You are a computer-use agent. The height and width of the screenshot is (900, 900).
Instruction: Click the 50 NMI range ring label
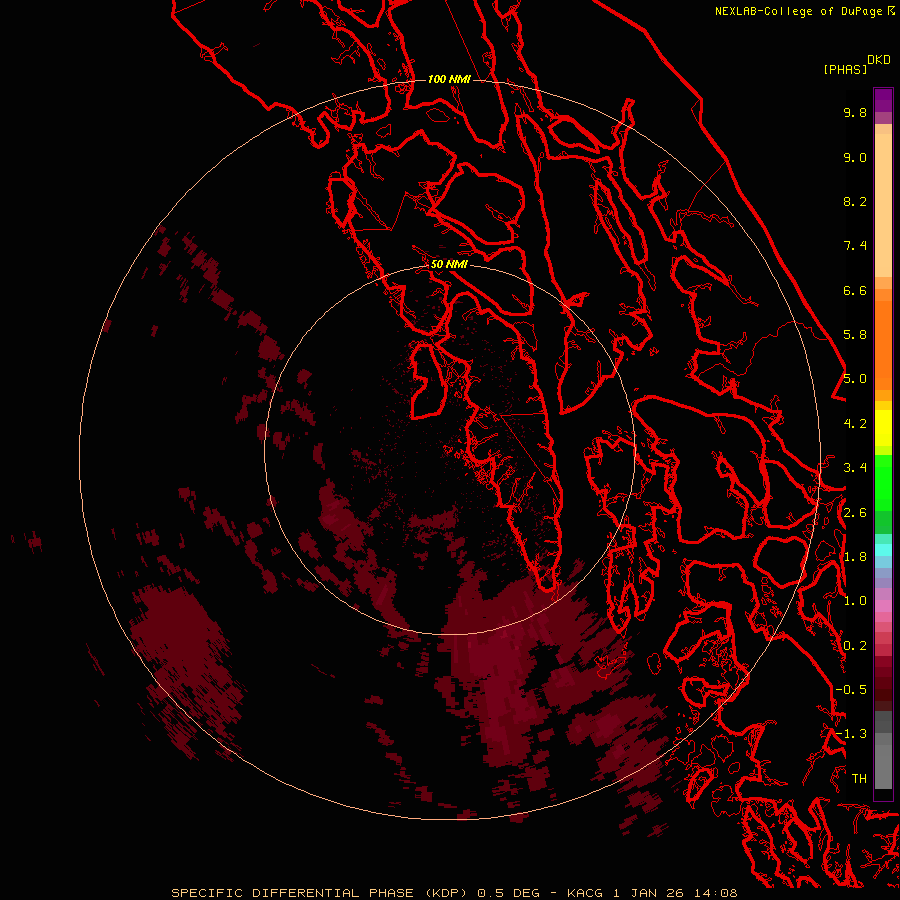click(449, 264)
